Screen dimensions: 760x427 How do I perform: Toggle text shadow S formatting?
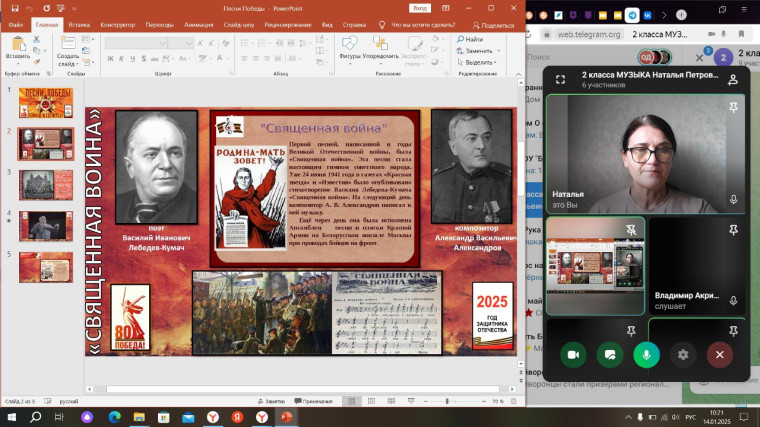click(x=143, y=59)
